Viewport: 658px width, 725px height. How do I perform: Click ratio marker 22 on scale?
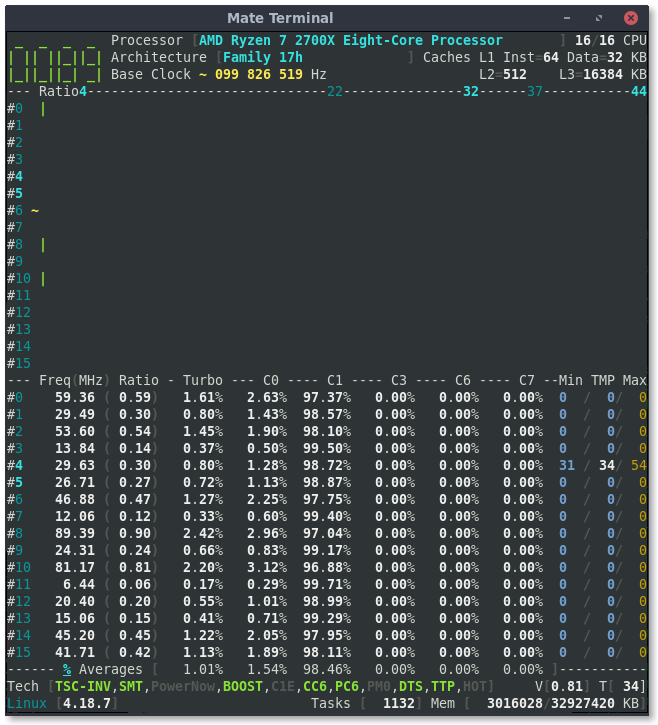point(335,92)
